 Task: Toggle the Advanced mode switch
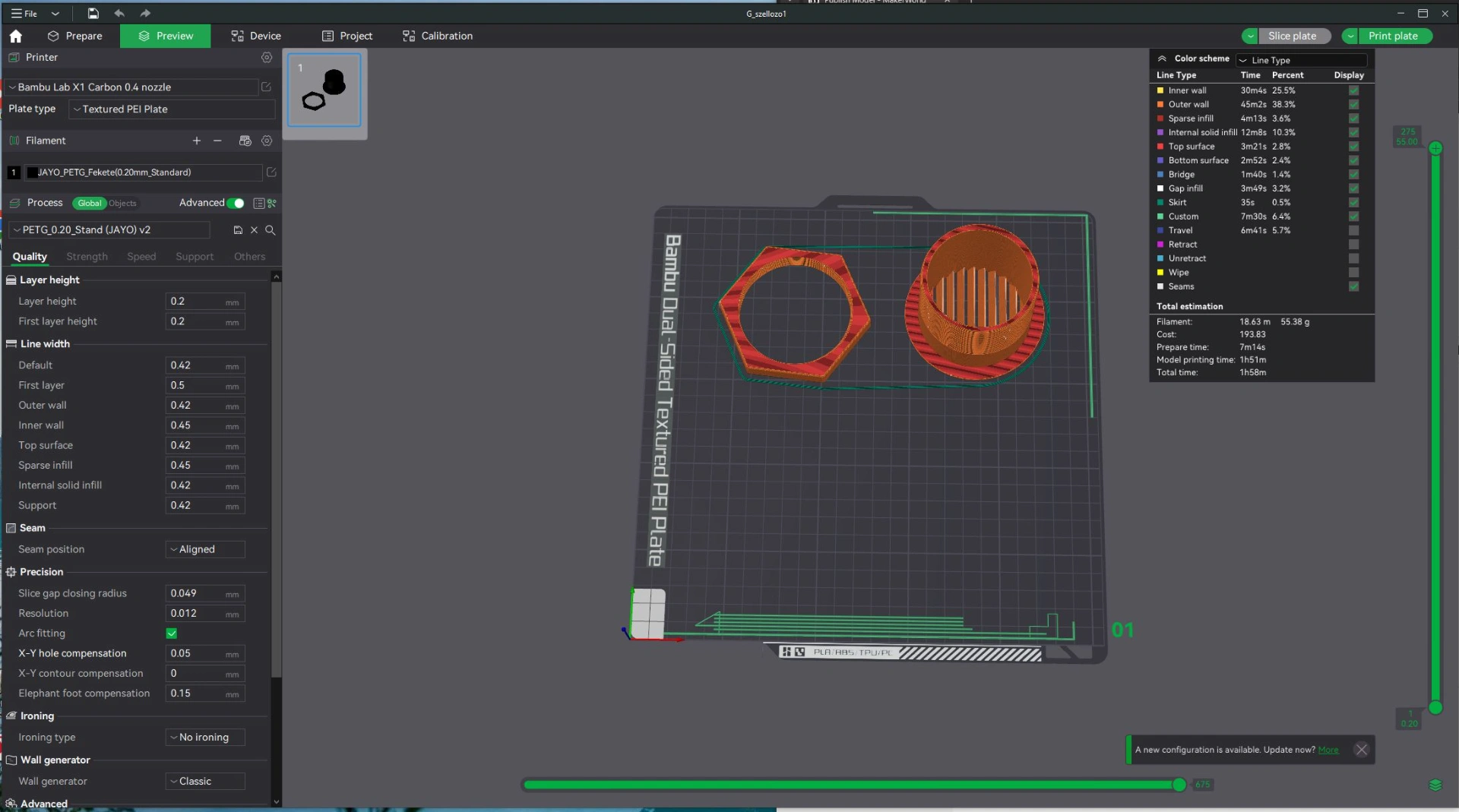point(236,203)
